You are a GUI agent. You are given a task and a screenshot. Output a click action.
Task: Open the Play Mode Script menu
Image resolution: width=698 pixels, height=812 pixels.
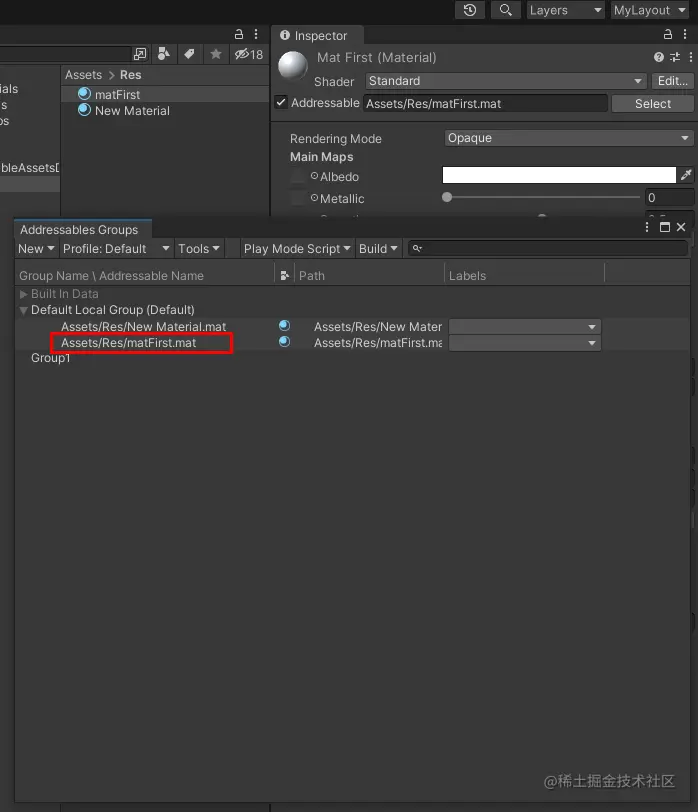pos(297,249)
